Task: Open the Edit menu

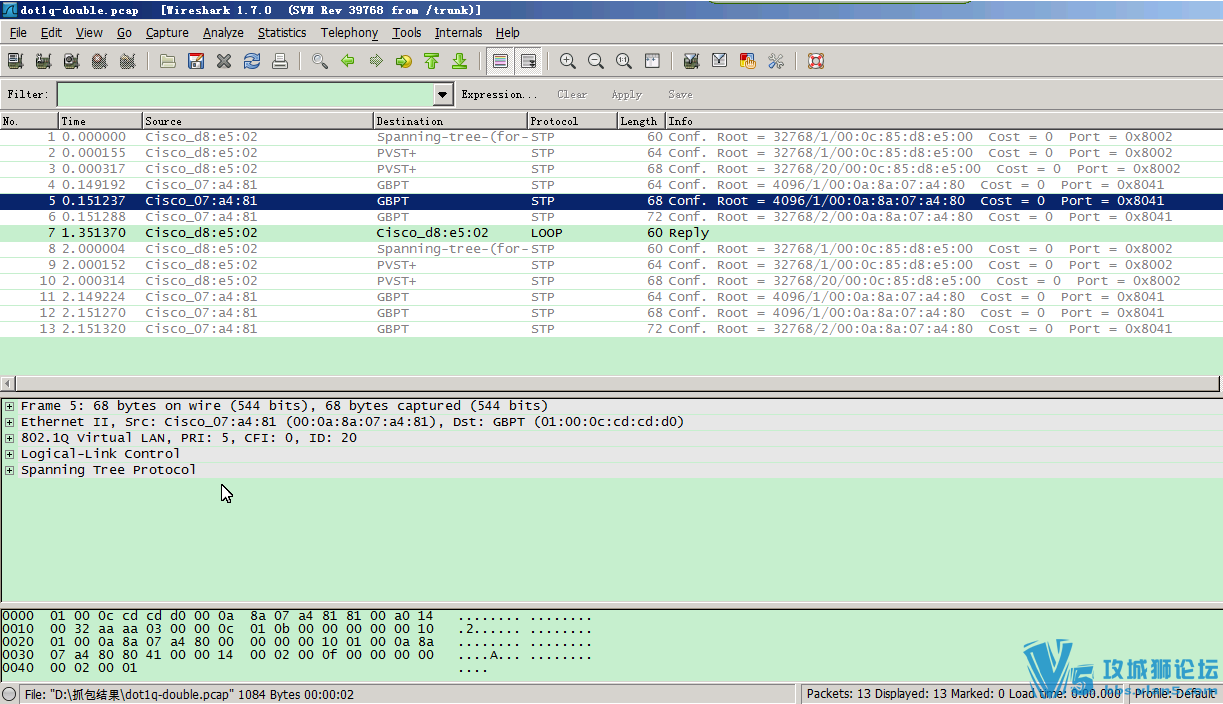Action: [x=51, y=33]
